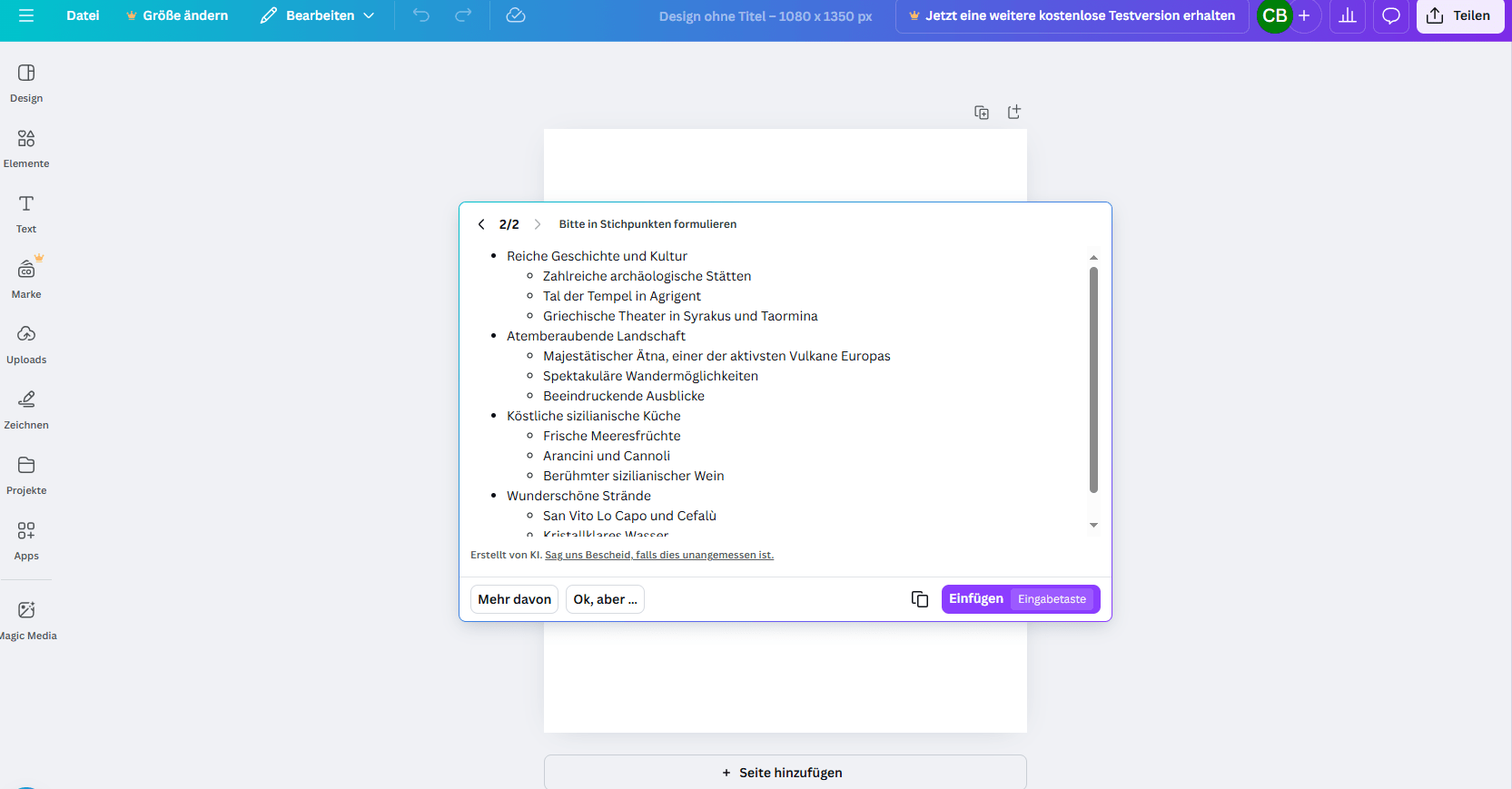Open the comments speech bubble icon

1390,15
